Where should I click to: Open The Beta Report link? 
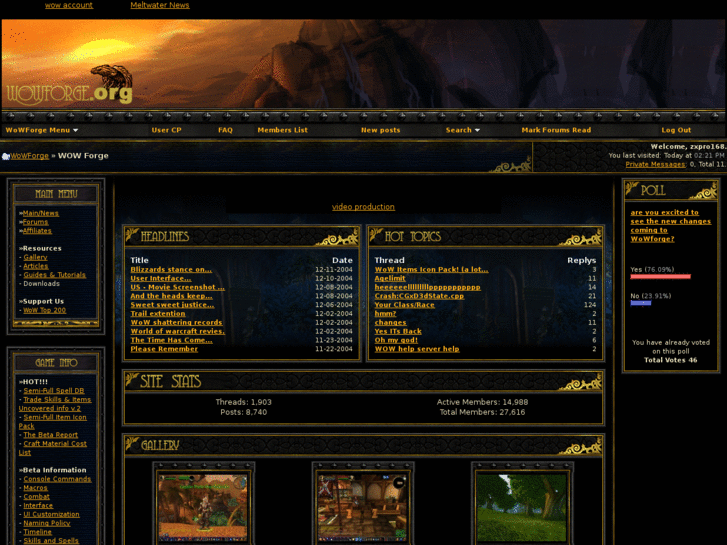click(51, 435)
